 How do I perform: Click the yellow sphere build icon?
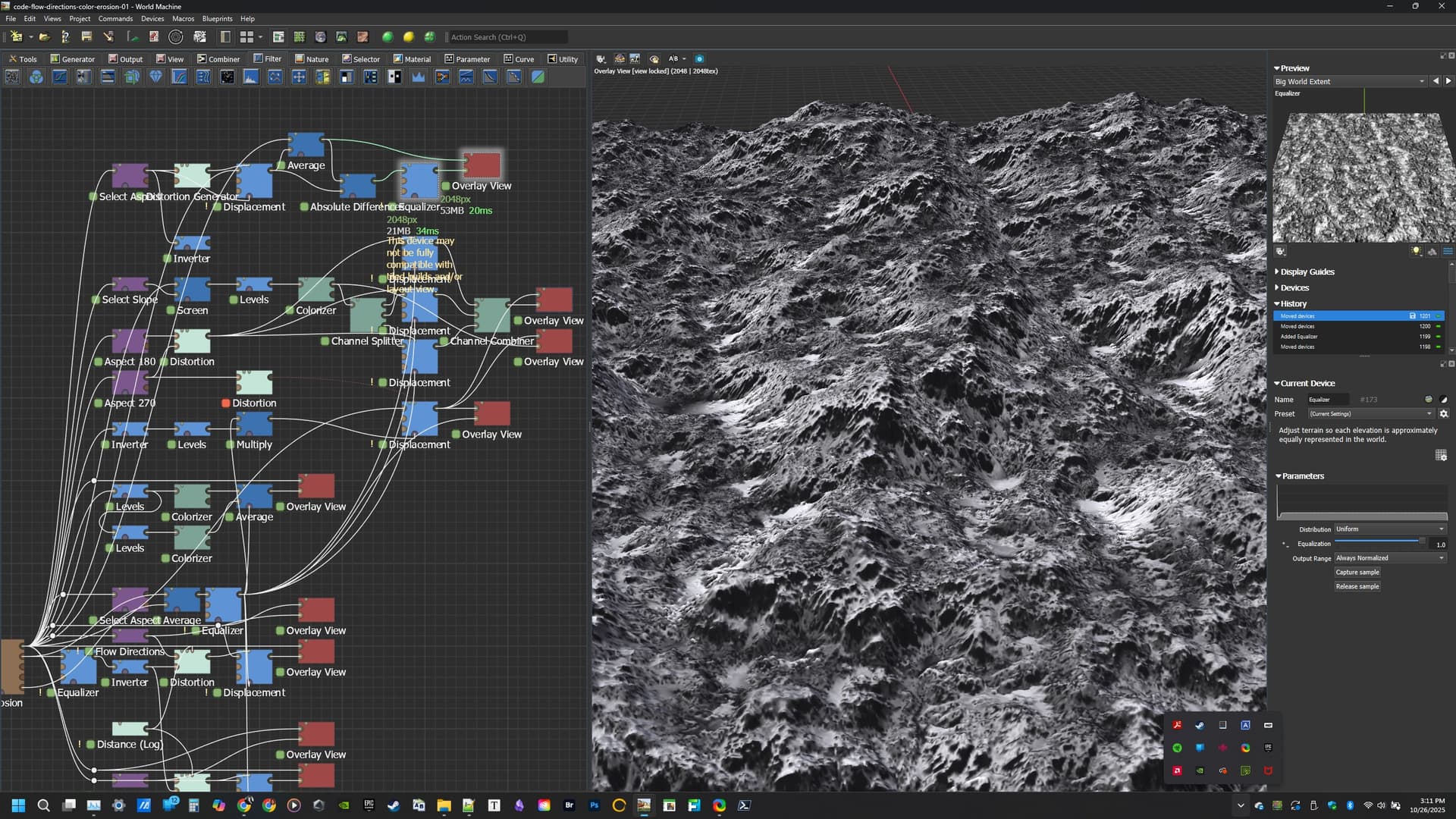(x=409, y=36)
